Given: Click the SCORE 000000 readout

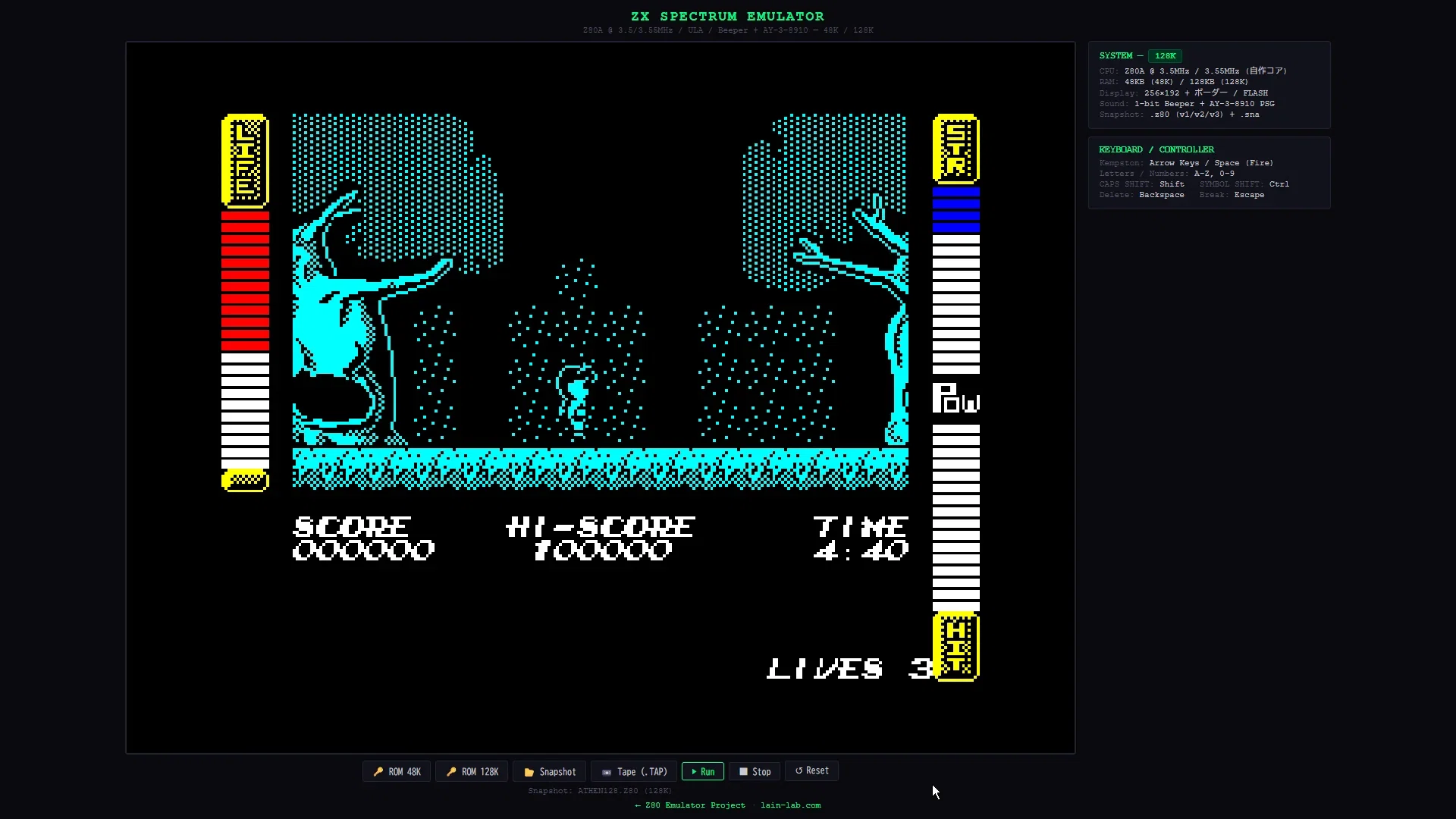Looking at the screenshot, I should pyautogui.click(x=363, y=538).
